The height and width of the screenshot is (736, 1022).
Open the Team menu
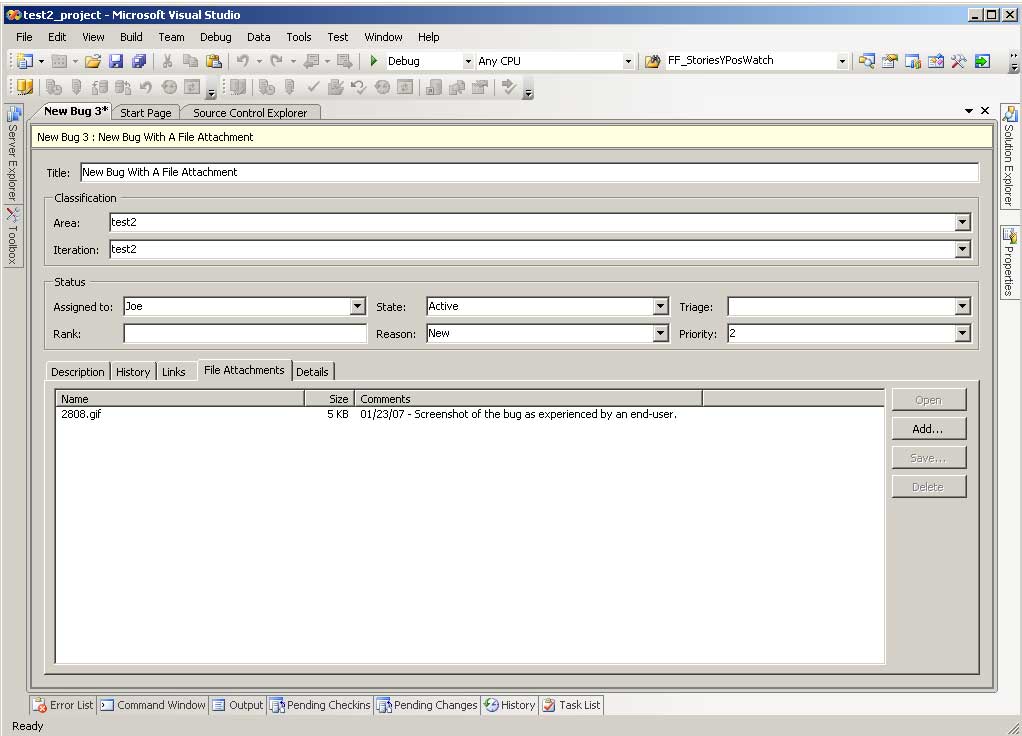coord(171,37)
